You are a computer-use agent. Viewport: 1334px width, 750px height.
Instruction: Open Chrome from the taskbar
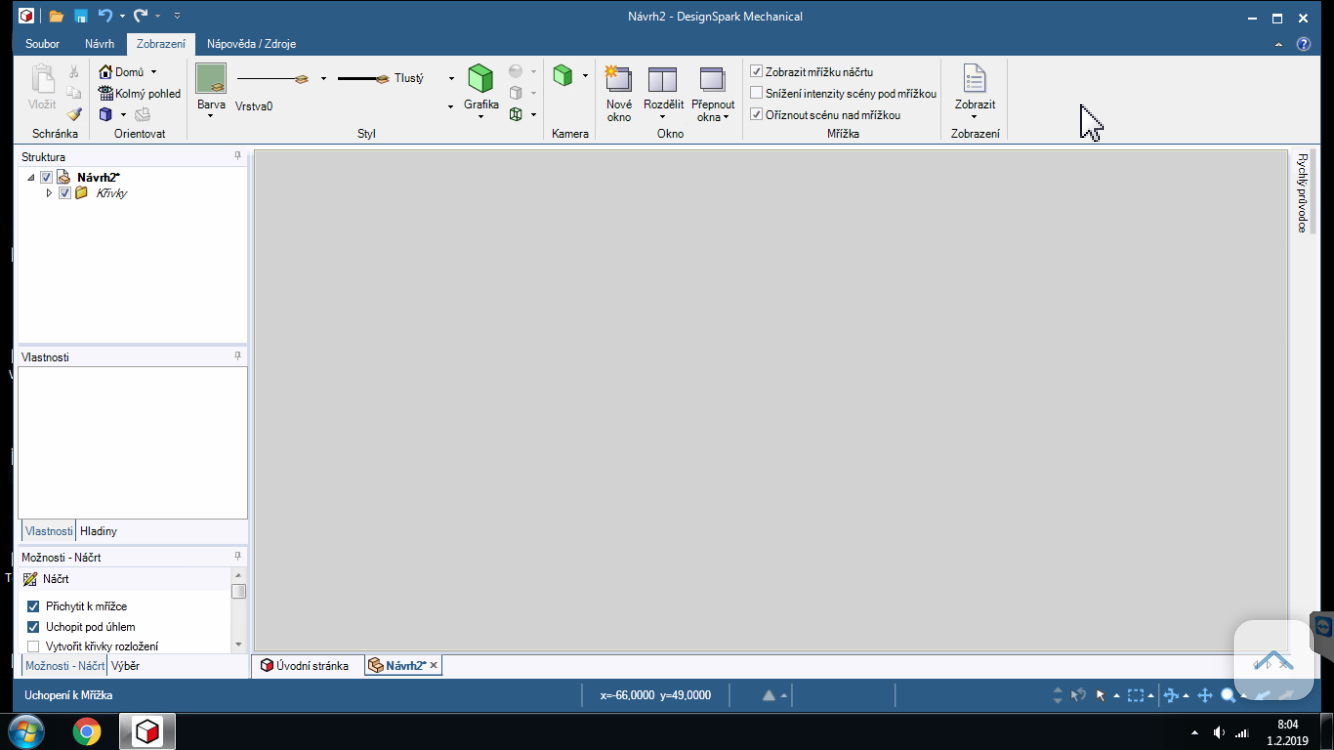tap(87, 732)
